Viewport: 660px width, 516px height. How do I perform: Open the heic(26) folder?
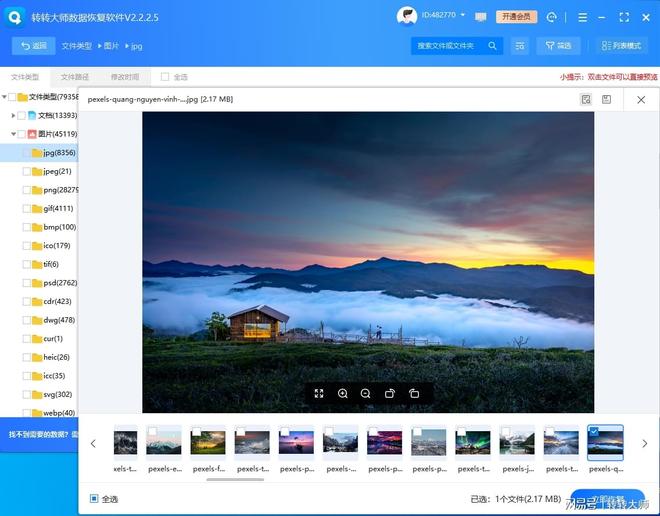[x=51, y=357]
